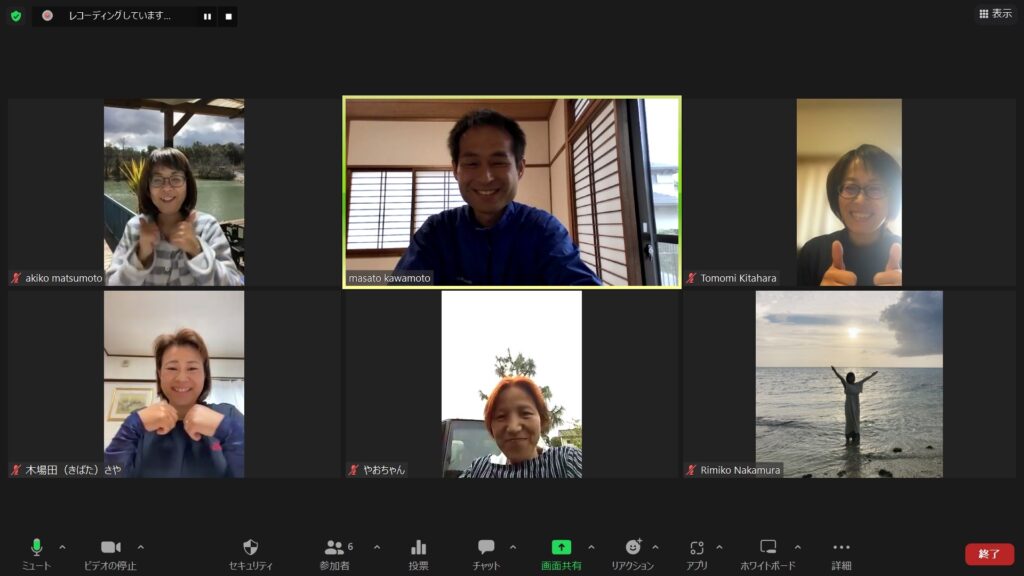
Task: Open the アプリ apps panel
Action: pos(696,554)
